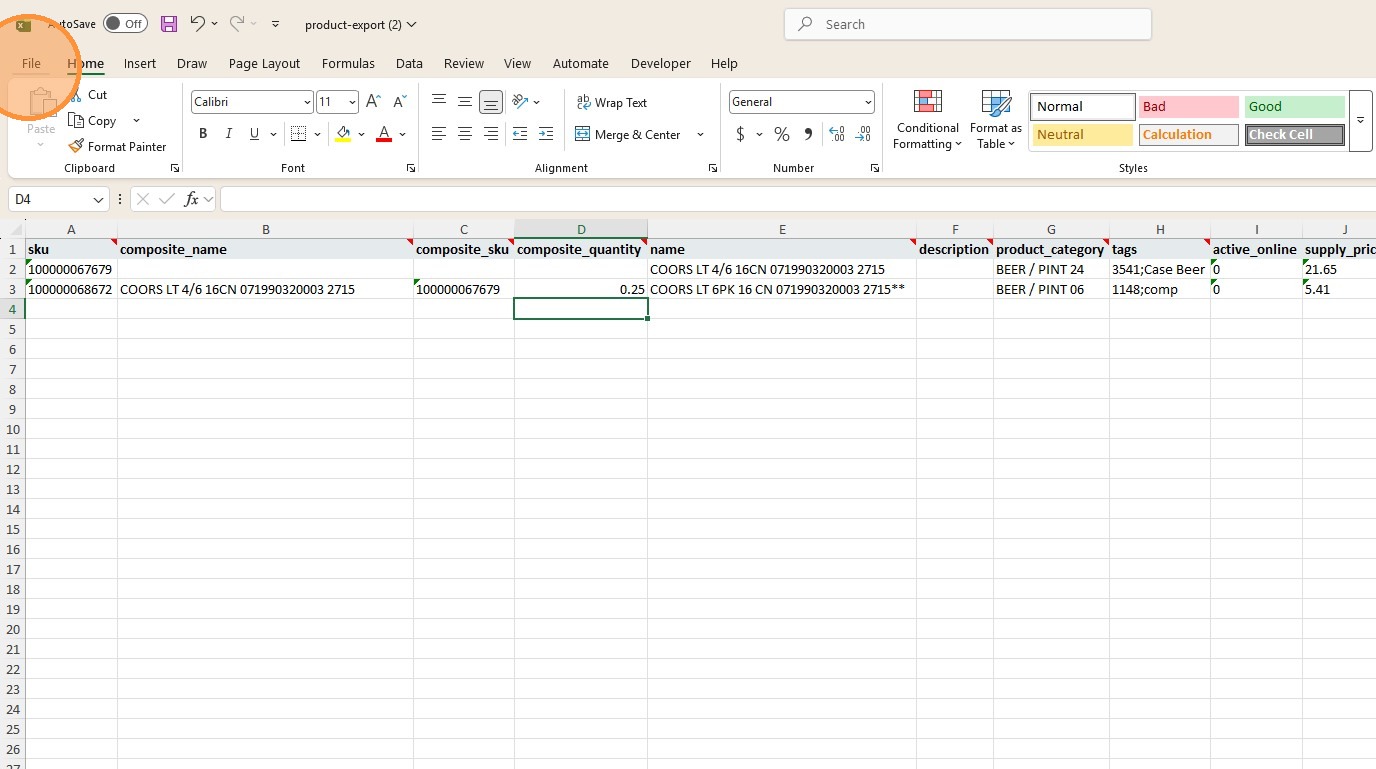Image resolution: width=1376 pixels, height=769 pixels.
Task: Expand the Copy options arrow
Action: point(136,121)
